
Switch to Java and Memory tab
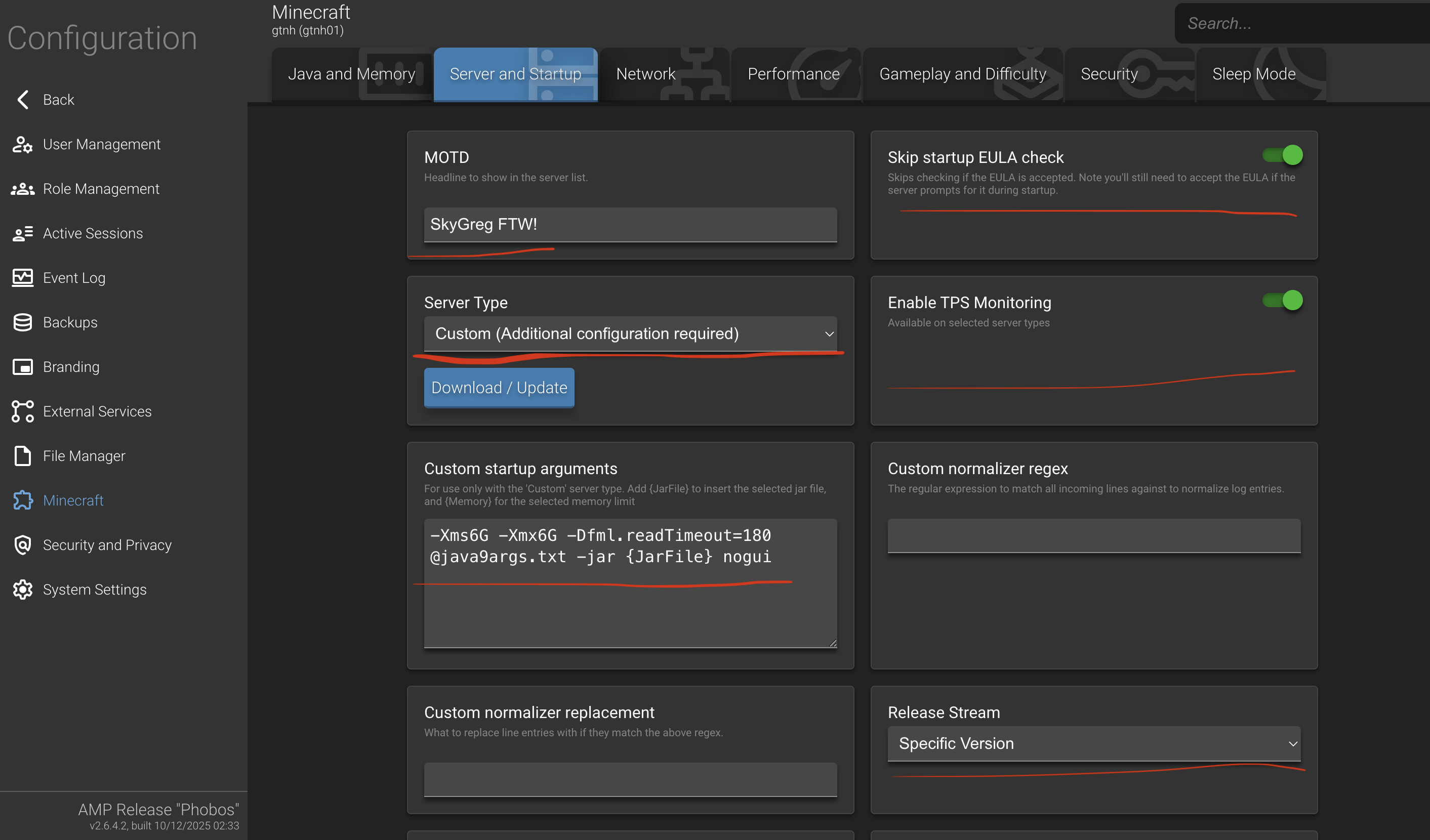(x=351, y=74)
